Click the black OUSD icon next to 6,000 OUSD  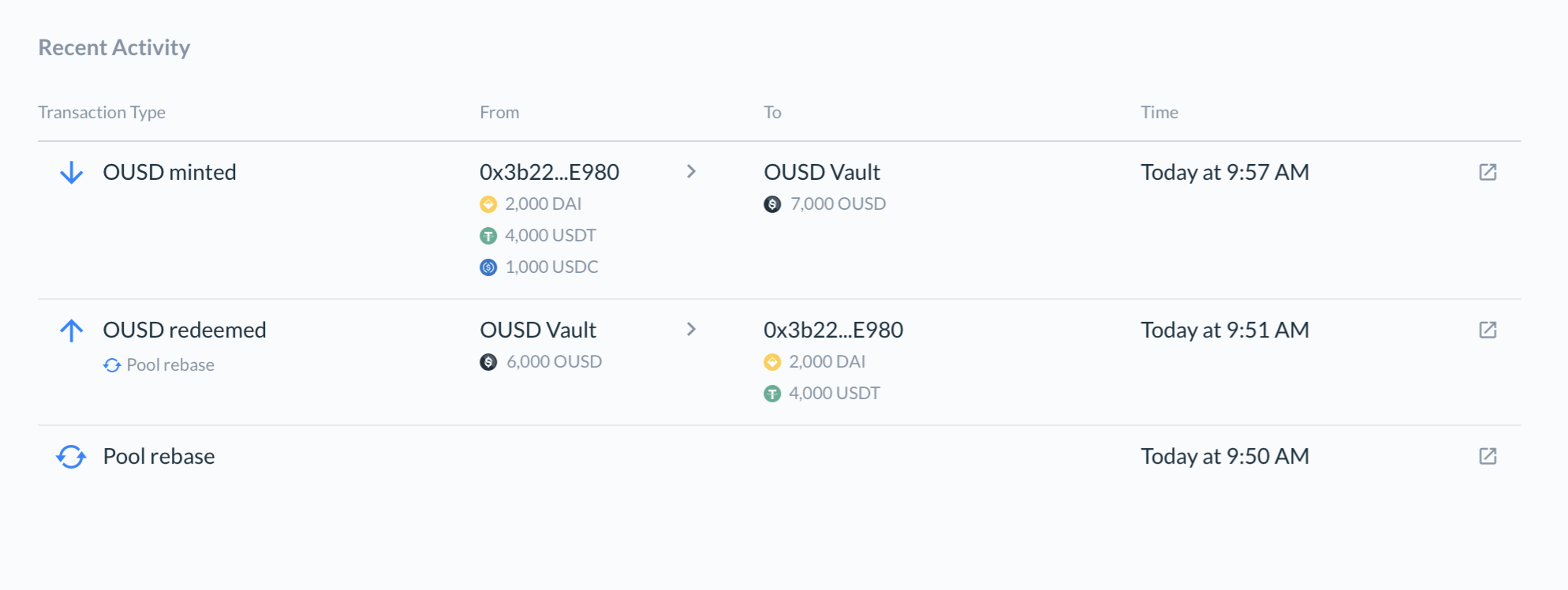[489, 361]
